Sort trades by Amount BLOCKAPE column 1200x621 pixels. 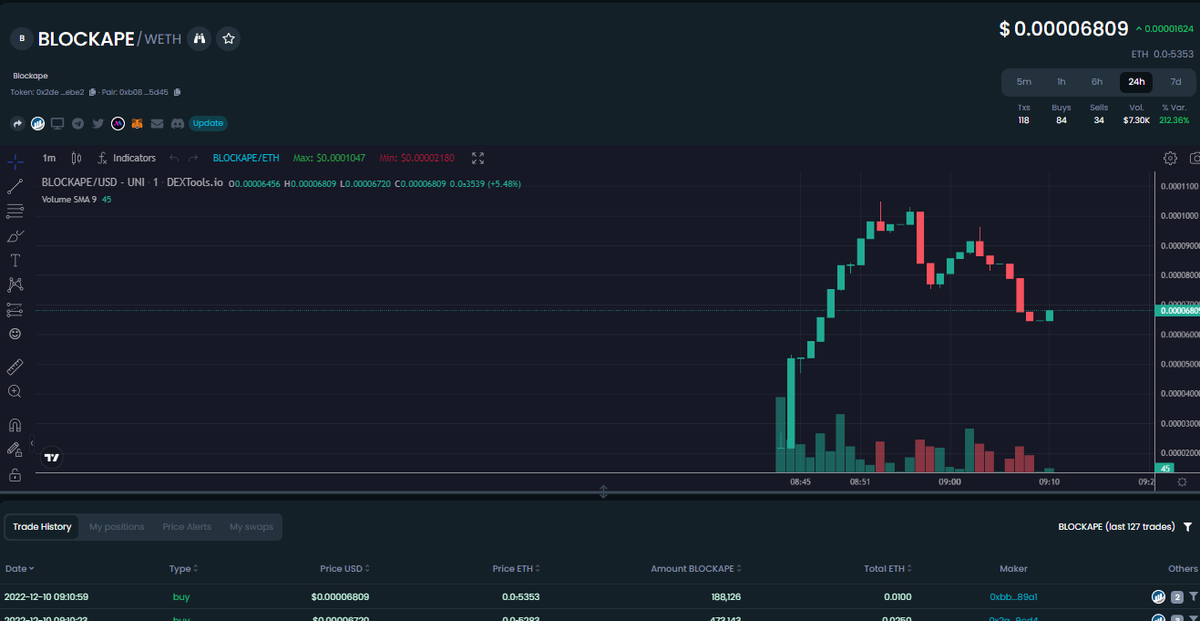coord(698,569)
